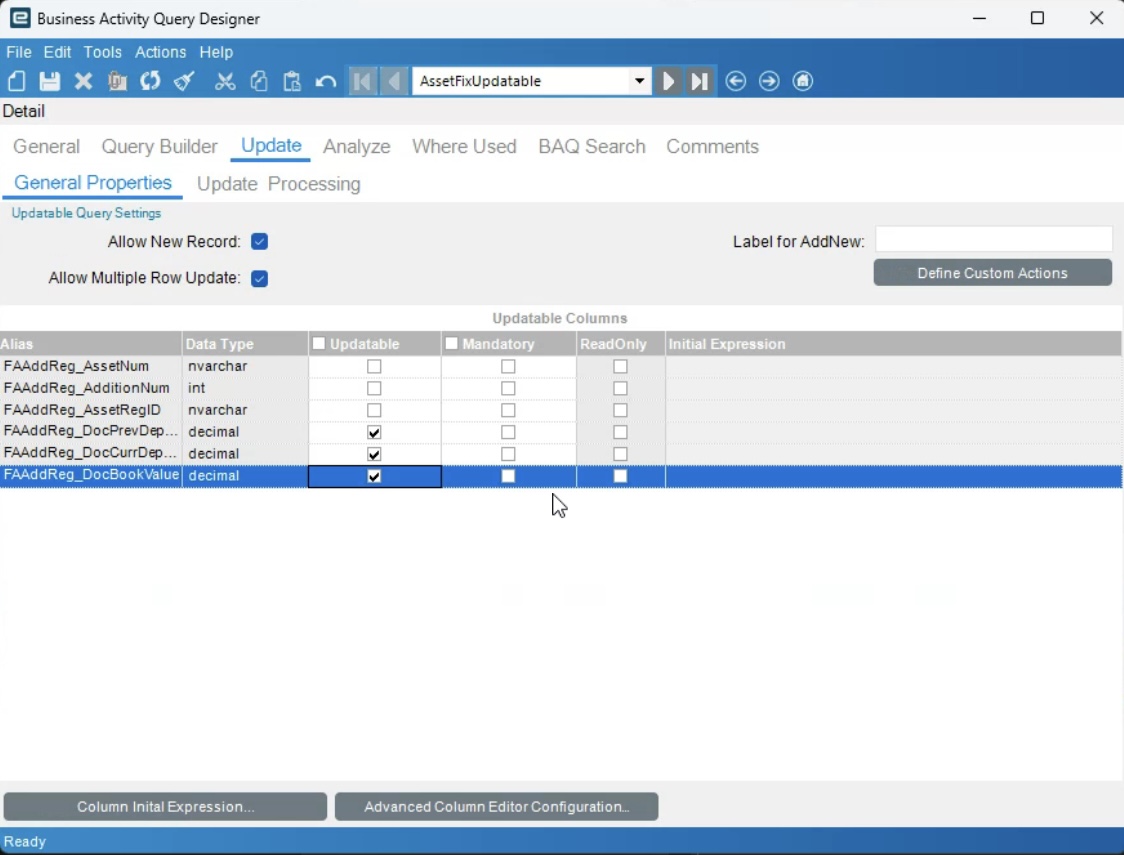Viewport: 1124px width, 855px height.
Task: Open the Actions menu
Action: click(161, 52)
